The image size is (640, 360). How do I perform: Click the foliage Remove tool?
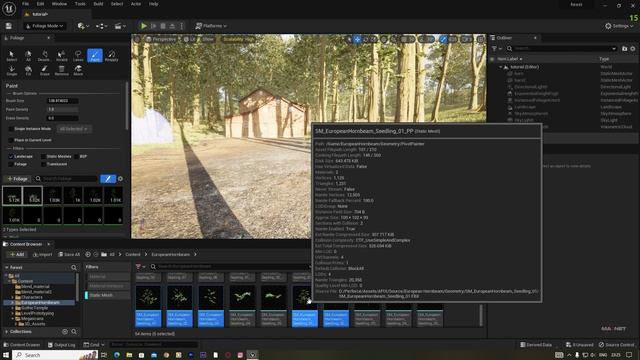[x=61, y=71]
